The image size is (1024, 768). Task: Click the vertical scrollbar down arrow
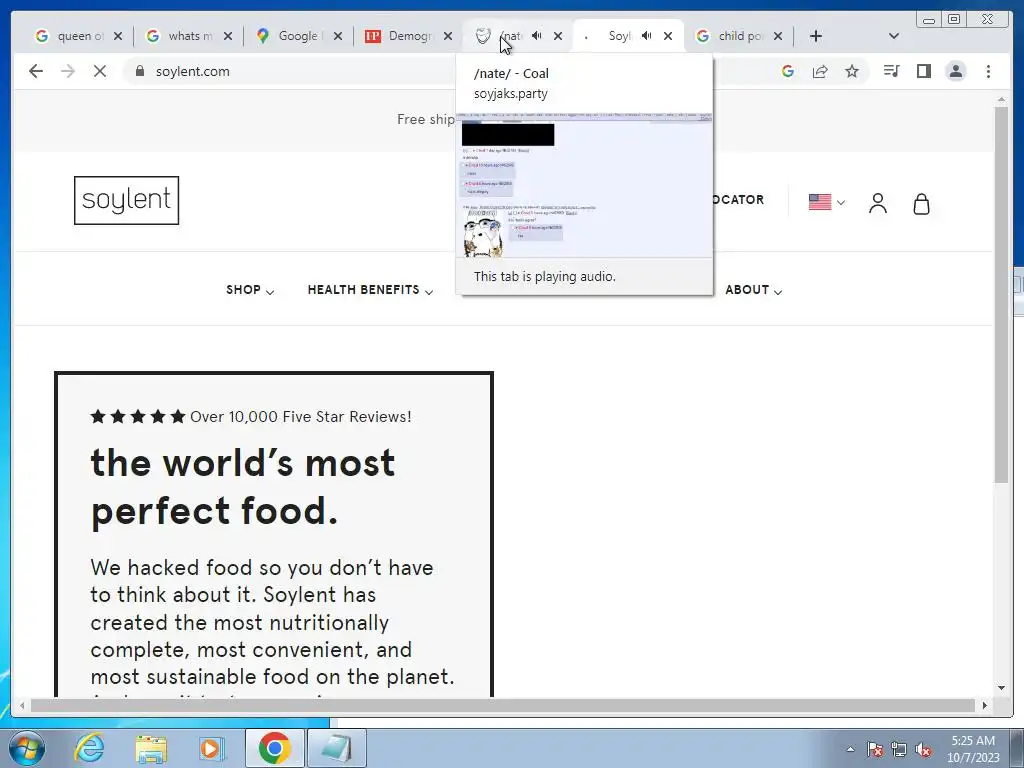point(1001,688)
